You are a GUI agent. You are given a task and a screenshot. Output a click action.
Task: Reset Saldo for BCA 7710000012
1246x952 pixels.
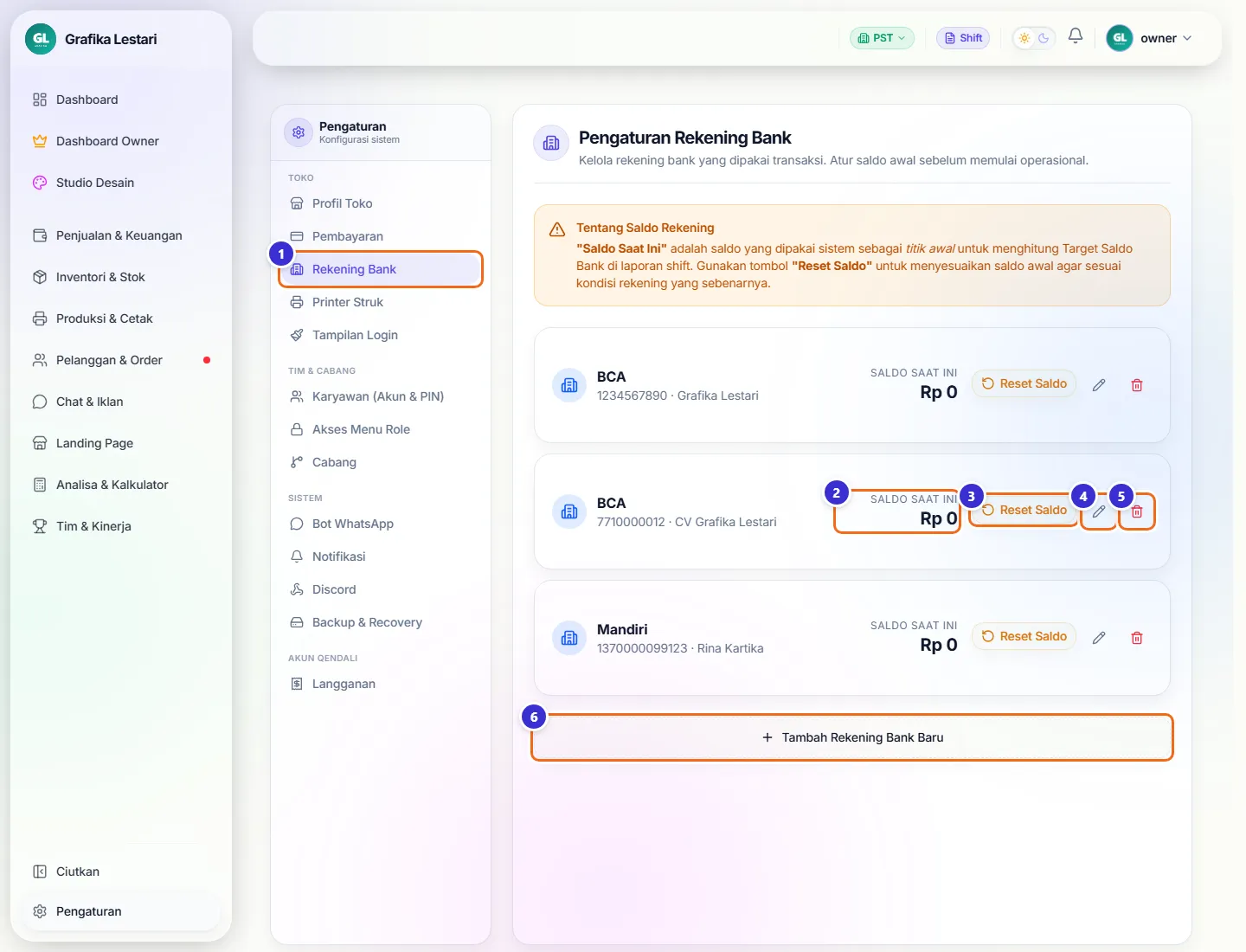tap(1024, 510)
